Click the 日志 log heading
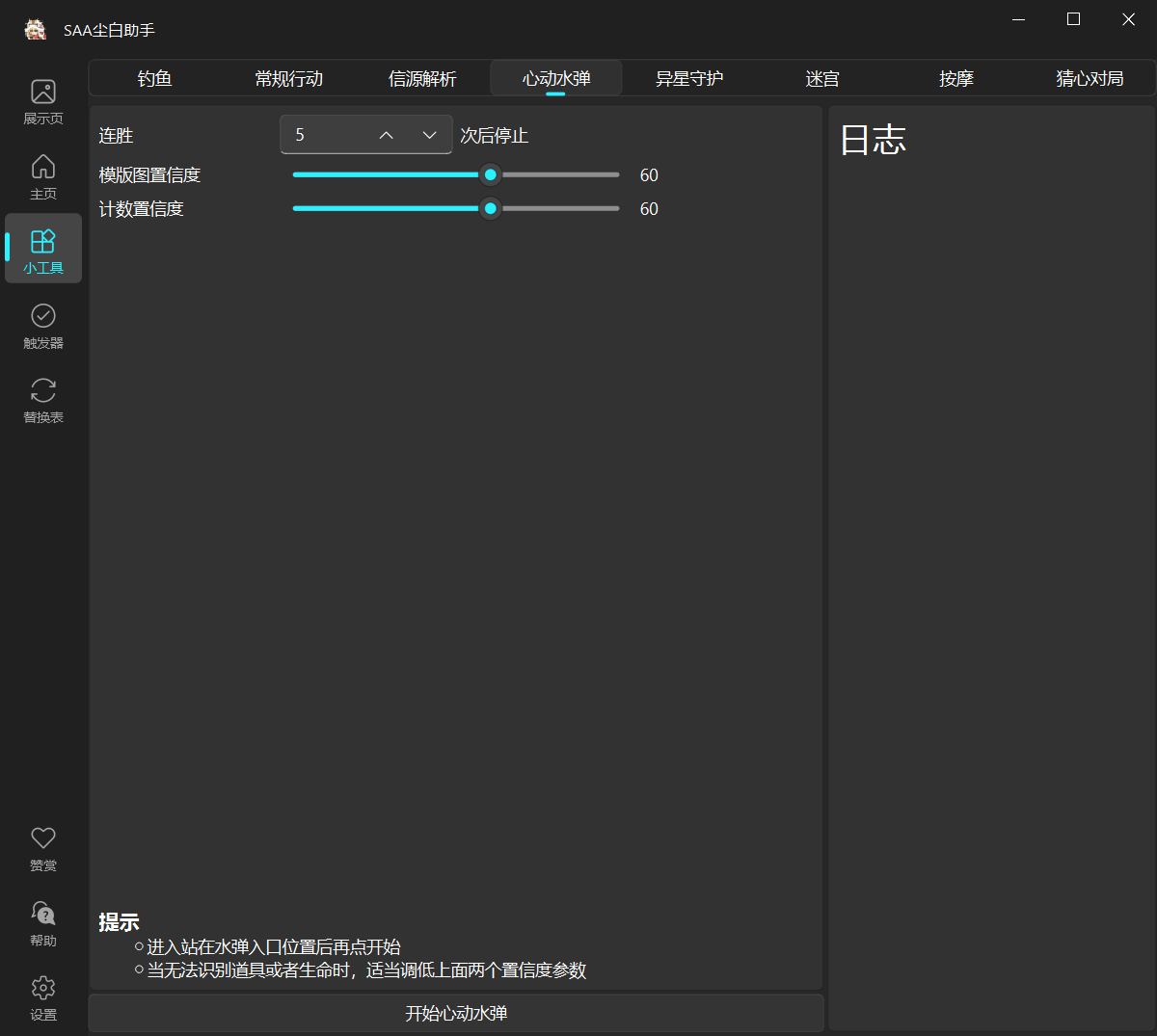 (x=874, y=141)
